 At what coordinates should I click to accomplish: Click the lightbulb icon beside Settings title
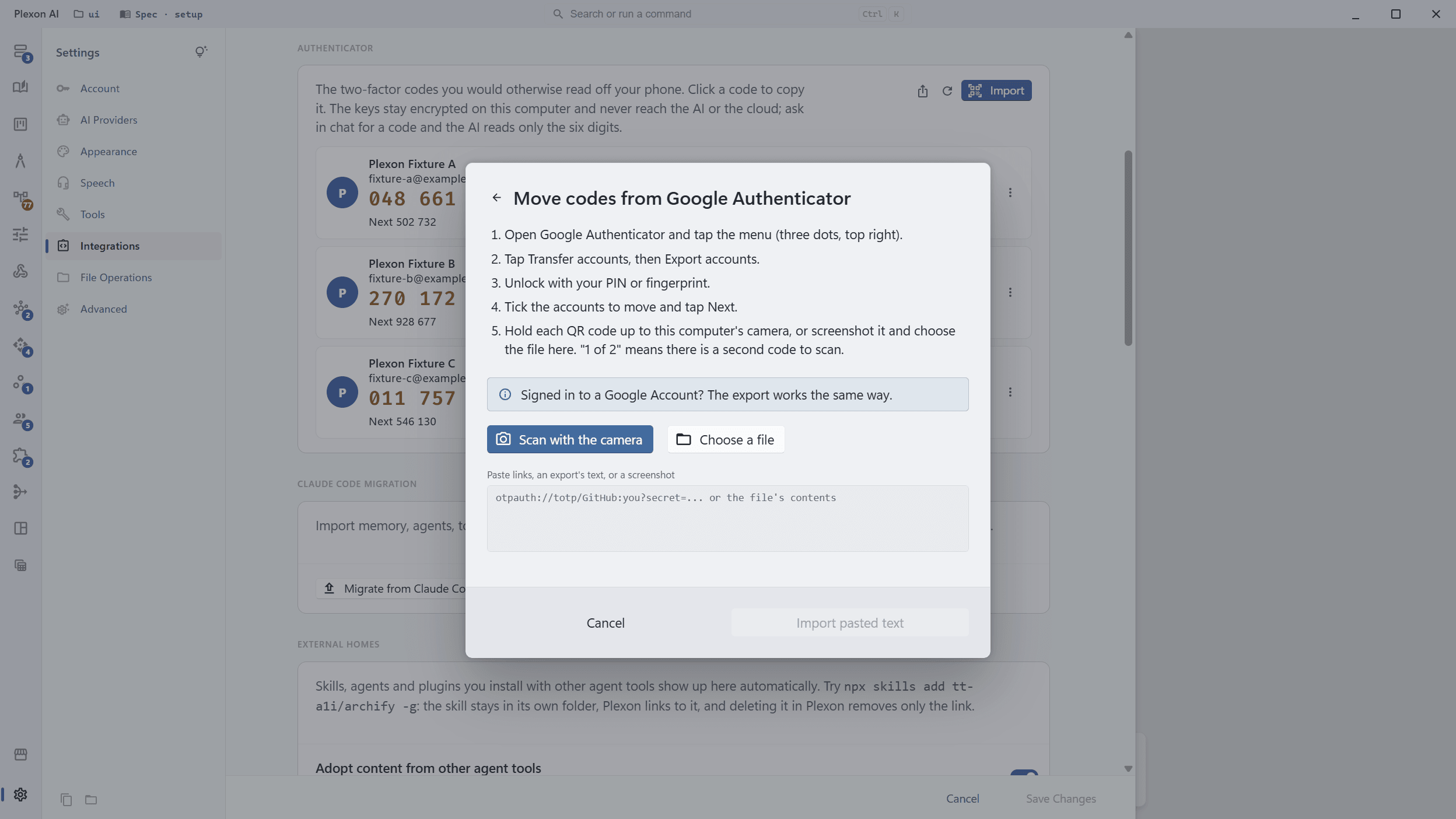(x=201, y=52)
